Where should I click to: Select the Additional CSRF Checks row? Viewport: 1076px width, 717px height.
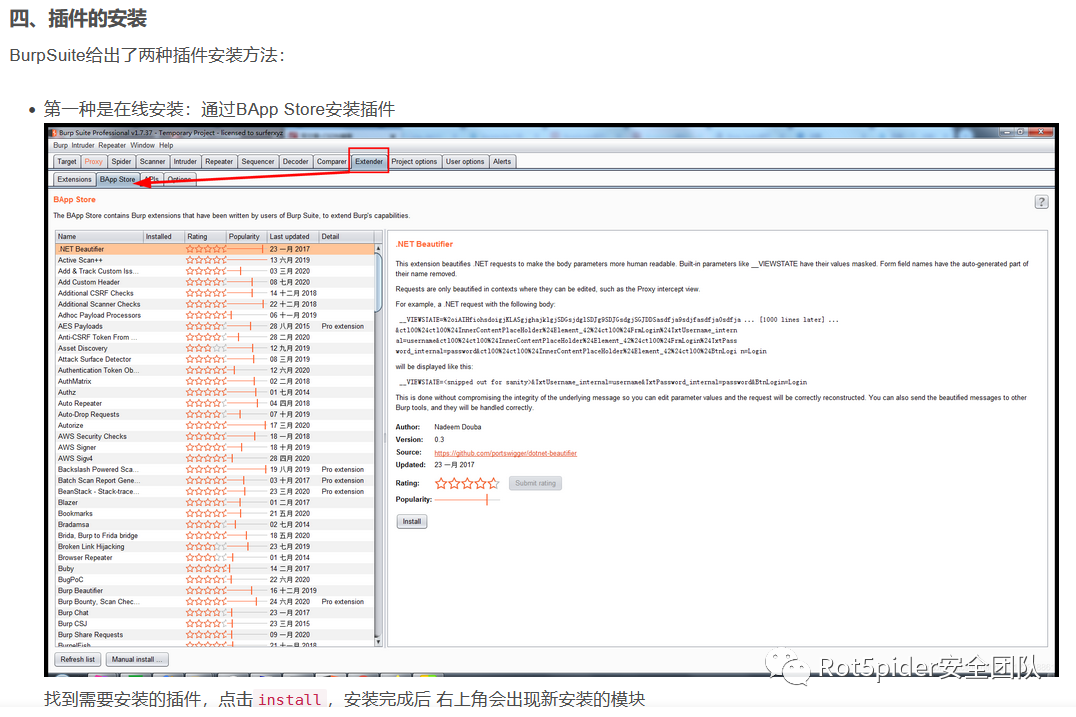(215, 293)
